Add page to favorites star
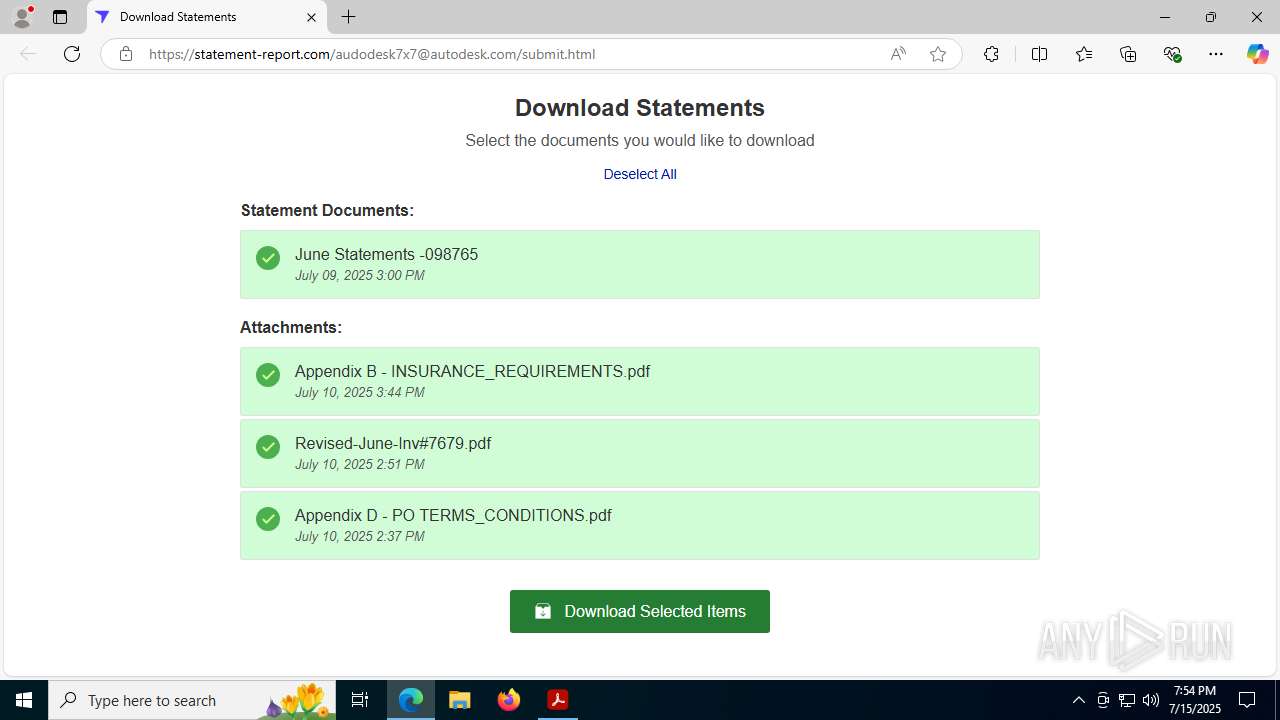This screenshot has height=720, width=1280. [x=937, y=54]
